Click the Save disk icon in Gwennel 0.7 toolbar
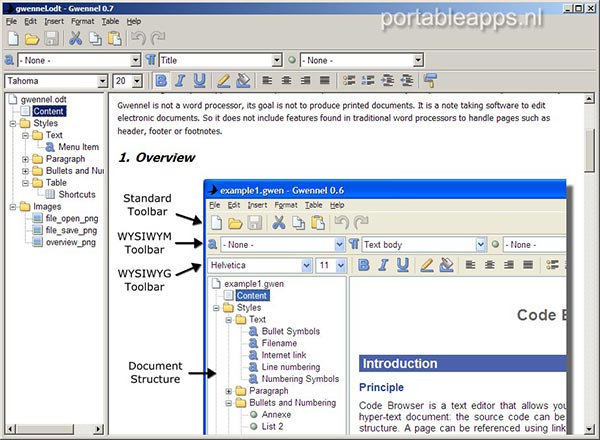 (51, 39)
